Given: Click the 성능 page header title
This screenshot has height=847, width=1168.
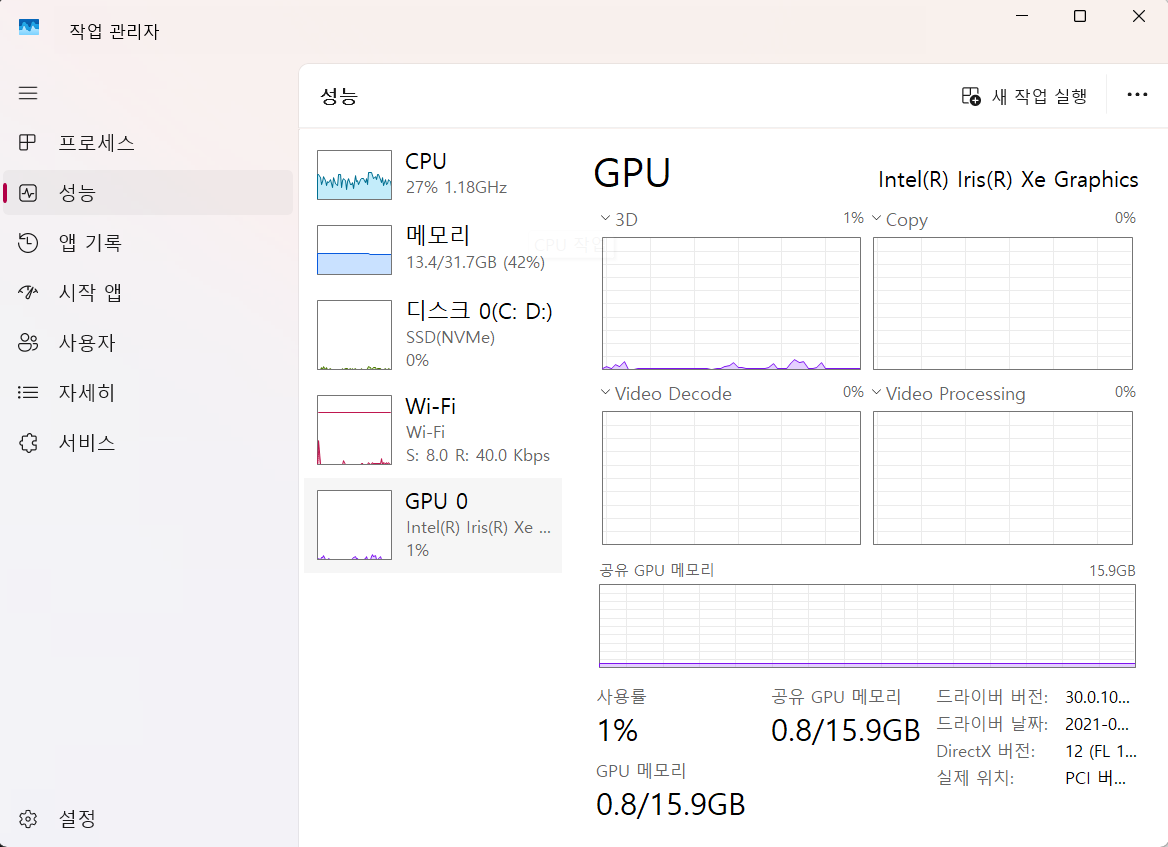Looking at the screenshot, I should click(x=339, y=96).
